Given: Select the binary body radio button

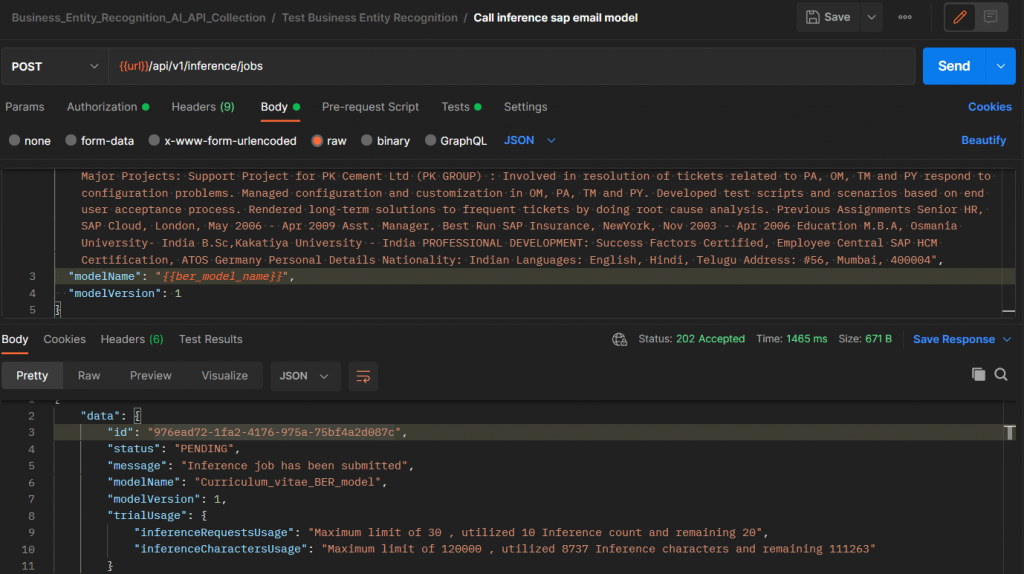Looking at the screenshot, I should 366,140.
